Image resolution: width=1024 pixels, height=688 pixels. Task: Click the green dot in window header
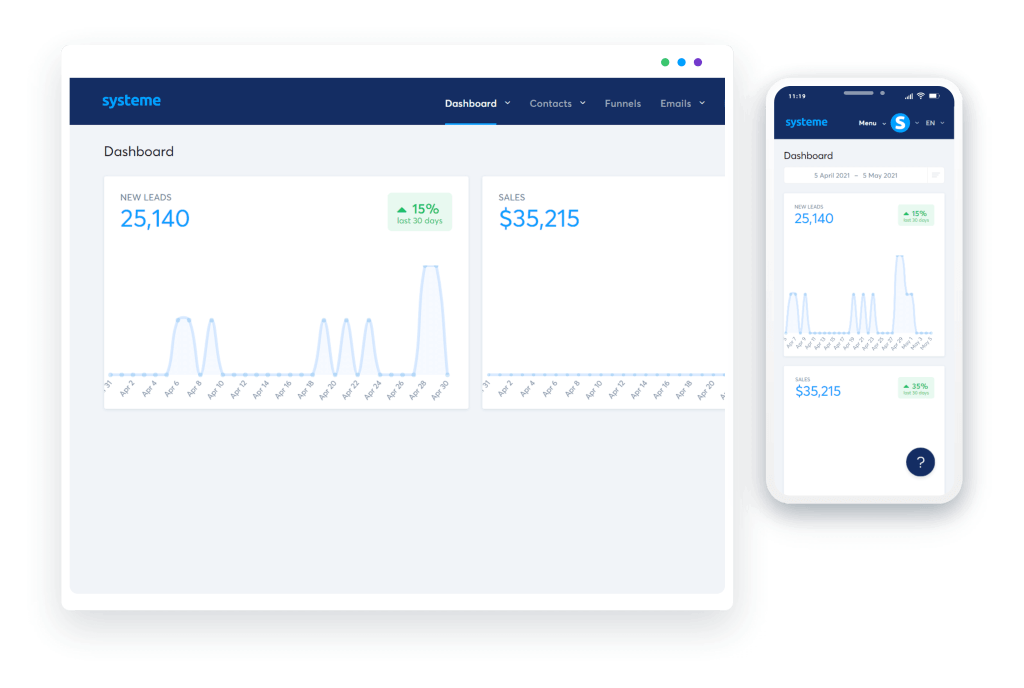click(665, 62)
